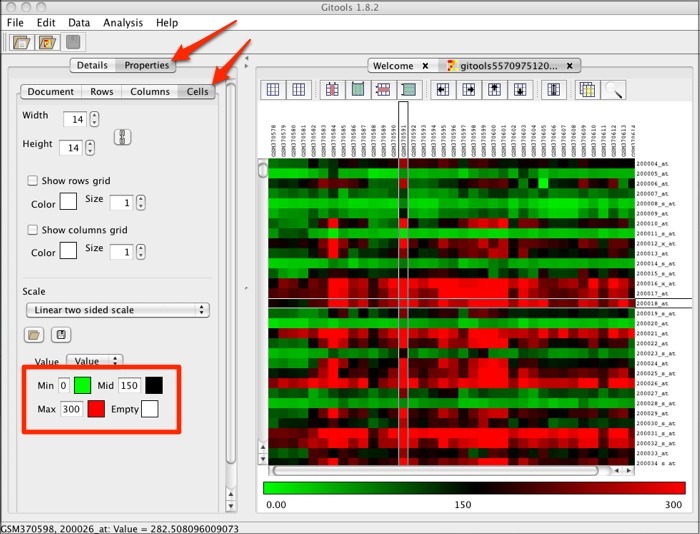Click the second plain grid icon in heatmap toolbar

click(298, 90)
